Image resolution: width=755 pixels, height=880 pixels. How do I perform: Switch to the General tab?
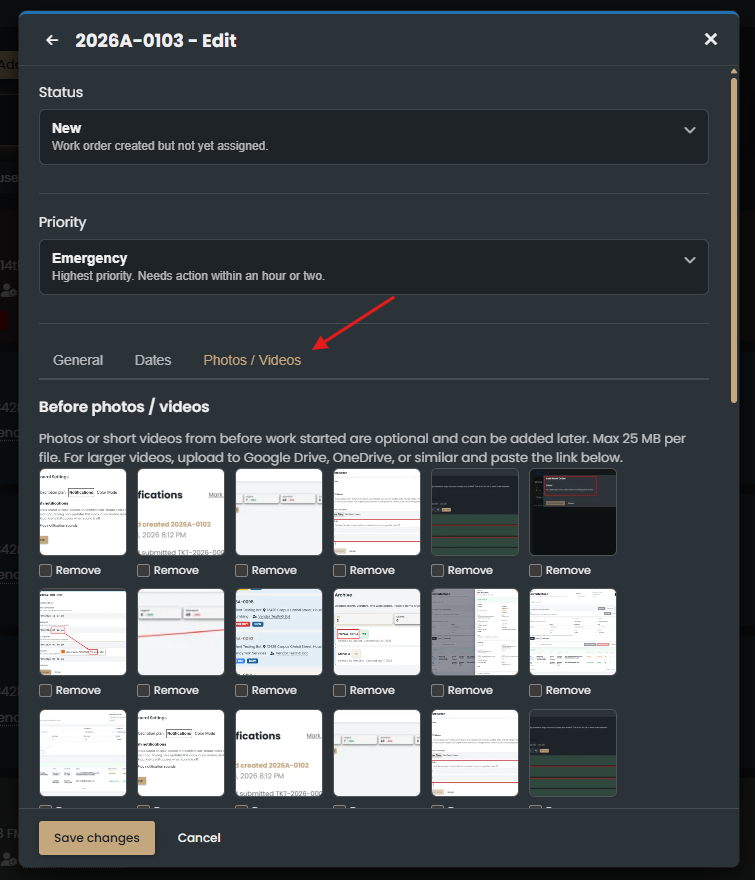(x=78, y=360)
